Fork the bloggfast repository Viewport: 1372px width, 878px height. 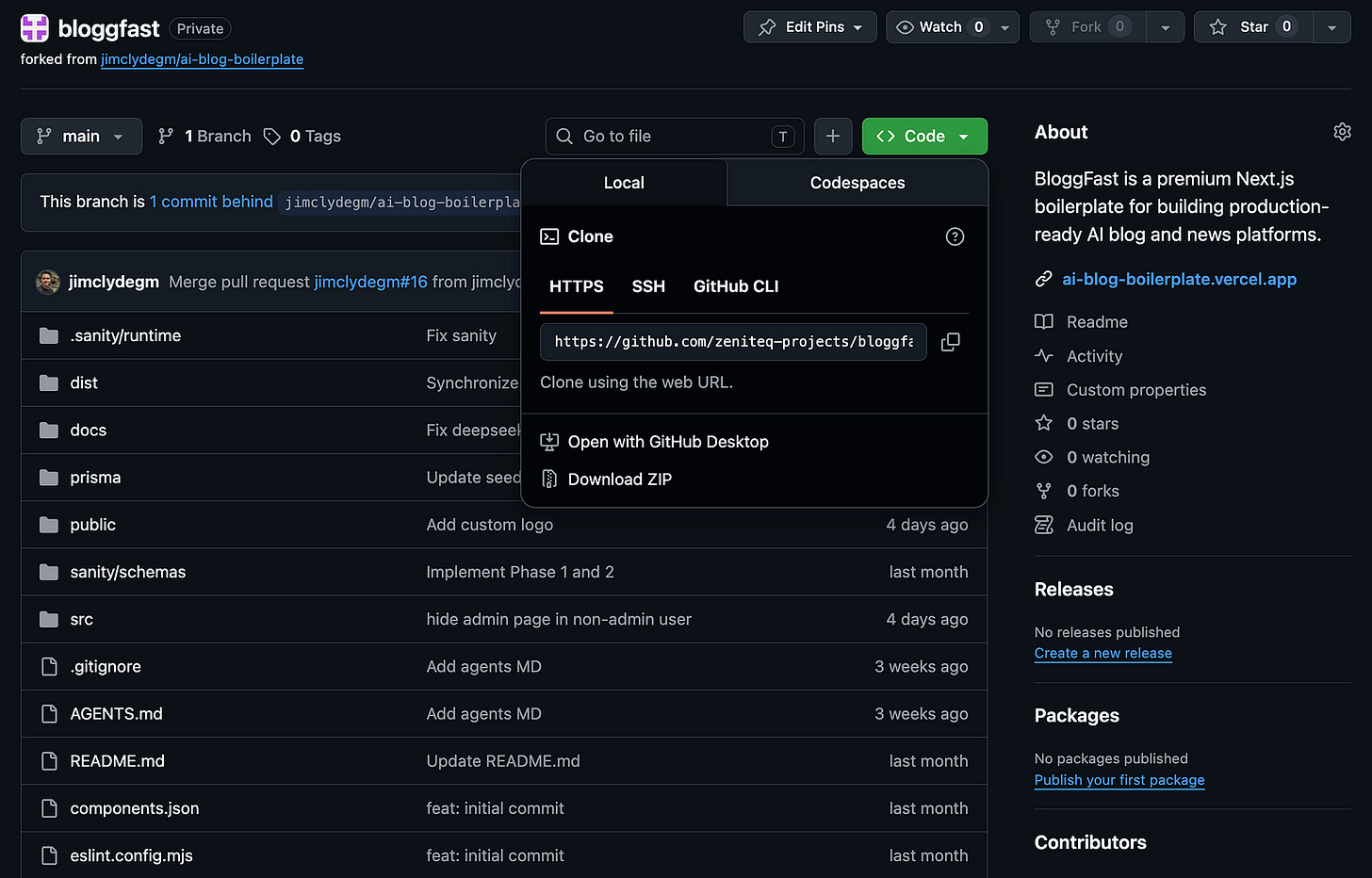tap(1086, 26)
